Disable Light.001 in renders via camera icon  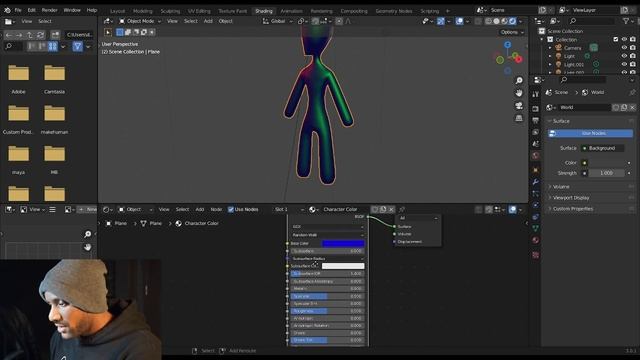pos(633,64)
